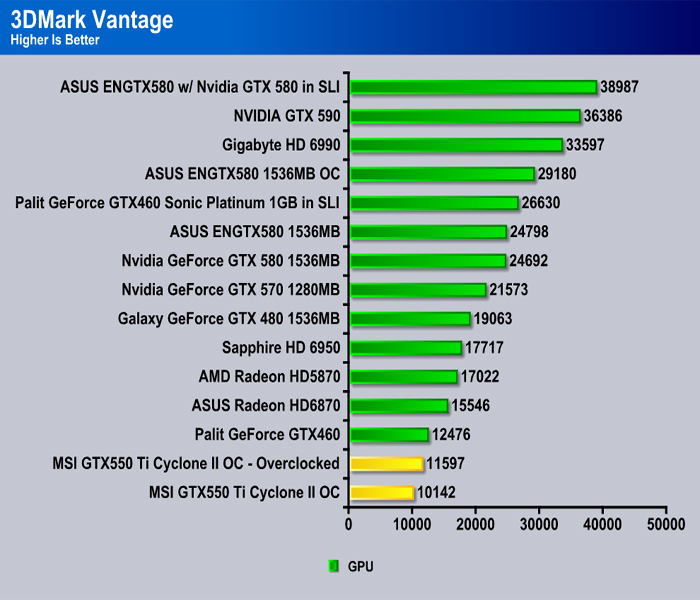Click the 24692 score value
This screenshot has height=600, width=700.
point(529,261)
